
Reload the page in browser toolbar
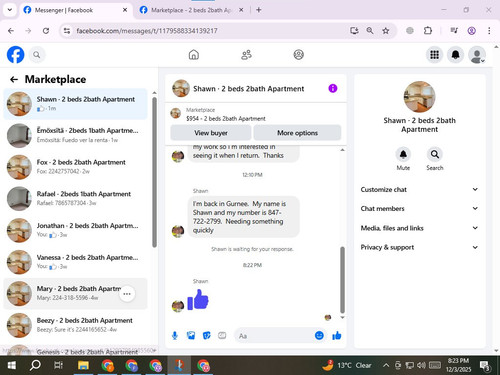(x=46, y=31)
